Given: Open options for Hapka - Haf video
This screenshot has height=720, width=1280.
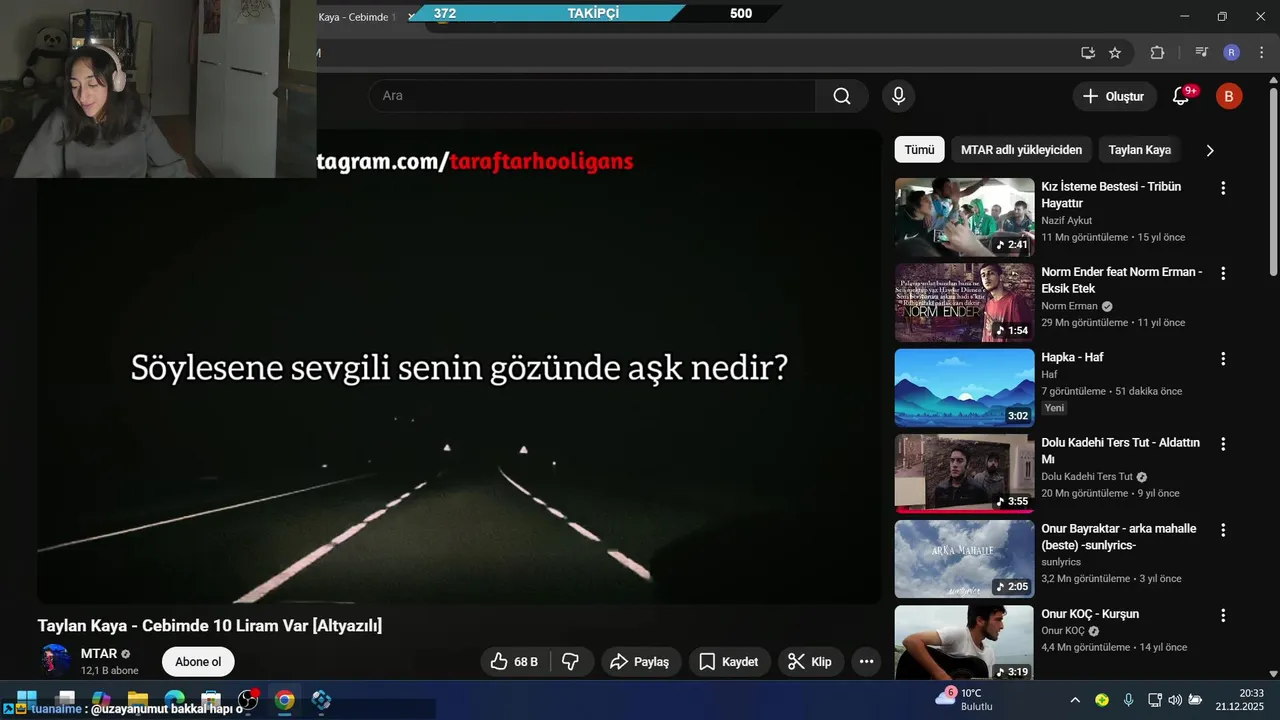Looking at the screenshot, I should click(1222, 359).
